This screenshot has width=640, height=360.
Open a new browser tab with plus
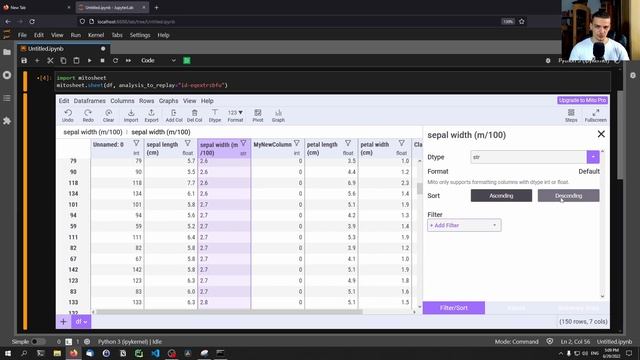click(156, 7)
